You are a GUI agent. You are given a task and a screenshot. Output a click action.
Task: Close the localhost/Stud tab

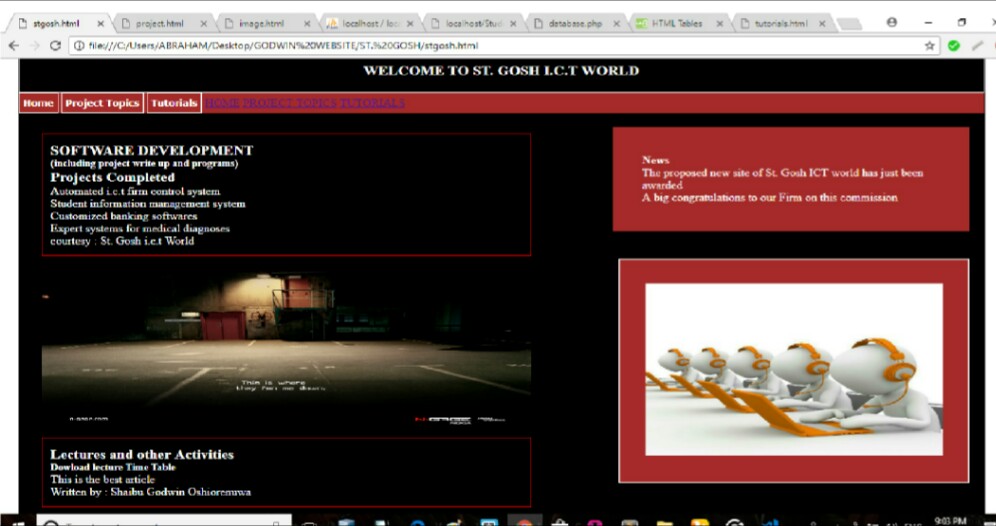click(513, 24)
